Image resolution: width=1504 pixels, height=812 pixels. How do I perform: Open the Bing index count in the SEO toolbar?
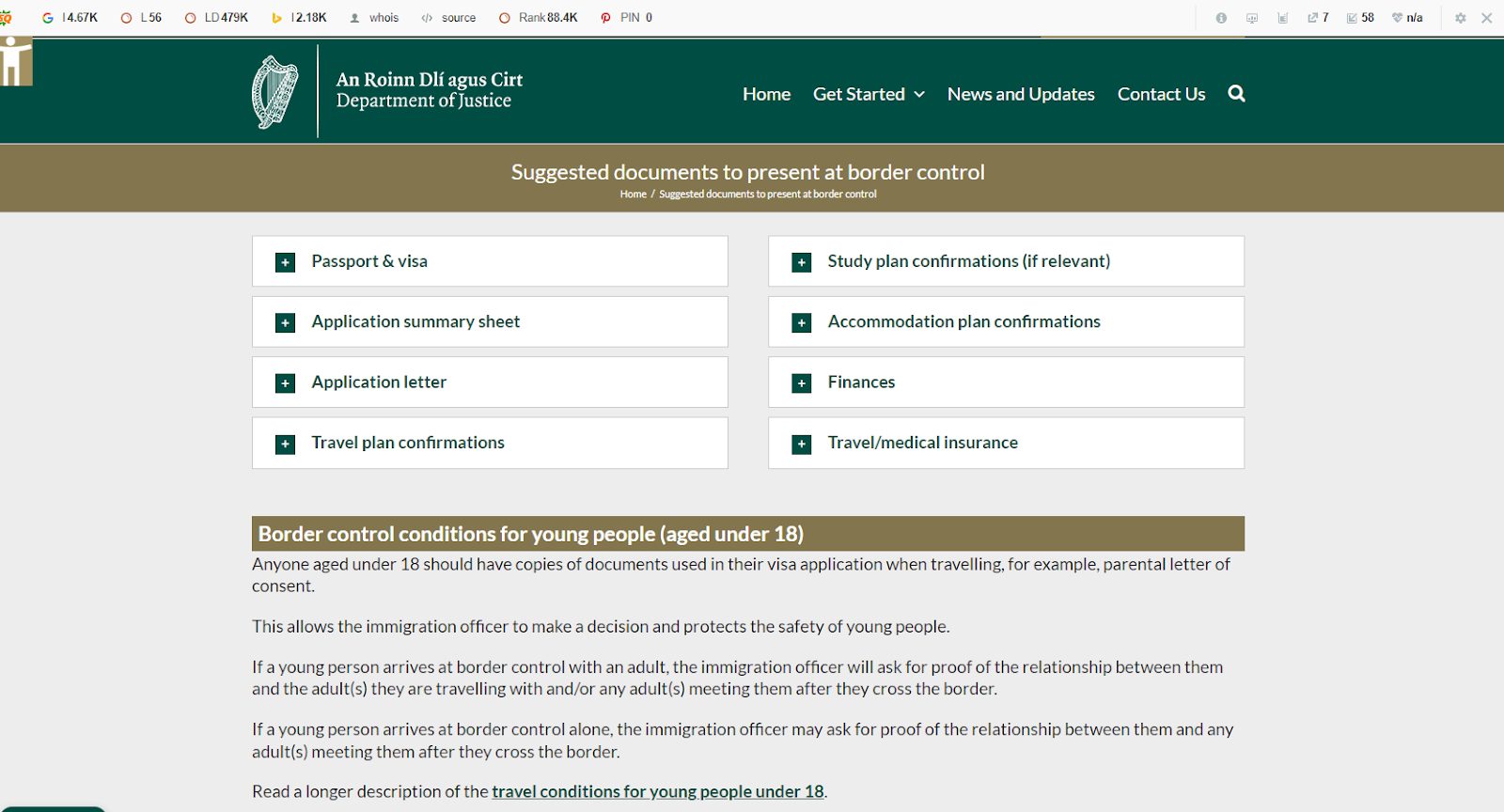(x=299, y=18)
